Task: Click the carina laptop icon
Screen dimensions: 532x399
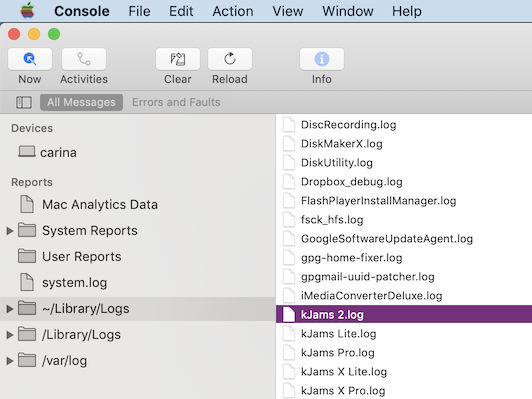Action: coord(26,152)
